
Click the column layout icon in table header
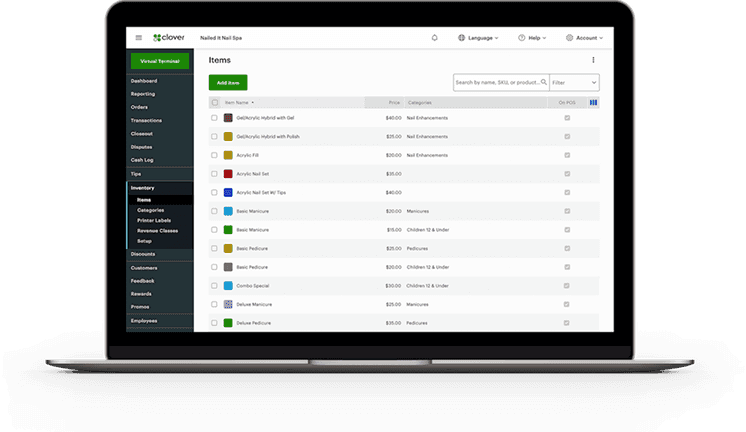(593, 102)
